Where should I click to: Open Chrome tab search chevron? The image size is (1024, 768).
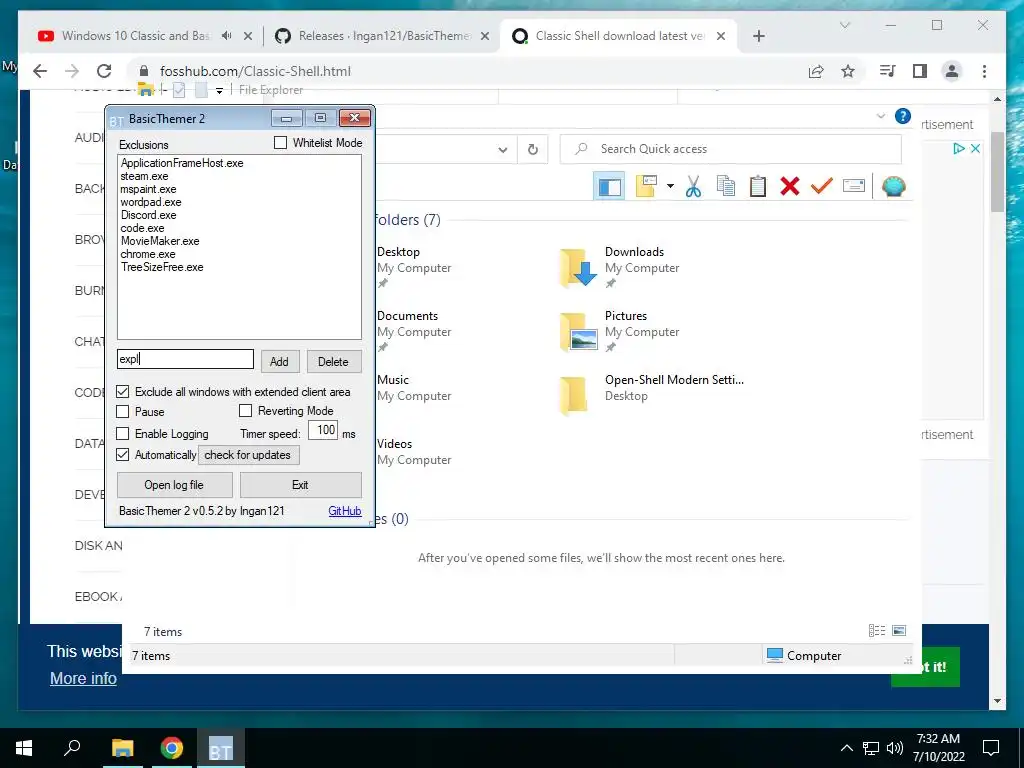(x=844, y=25)
